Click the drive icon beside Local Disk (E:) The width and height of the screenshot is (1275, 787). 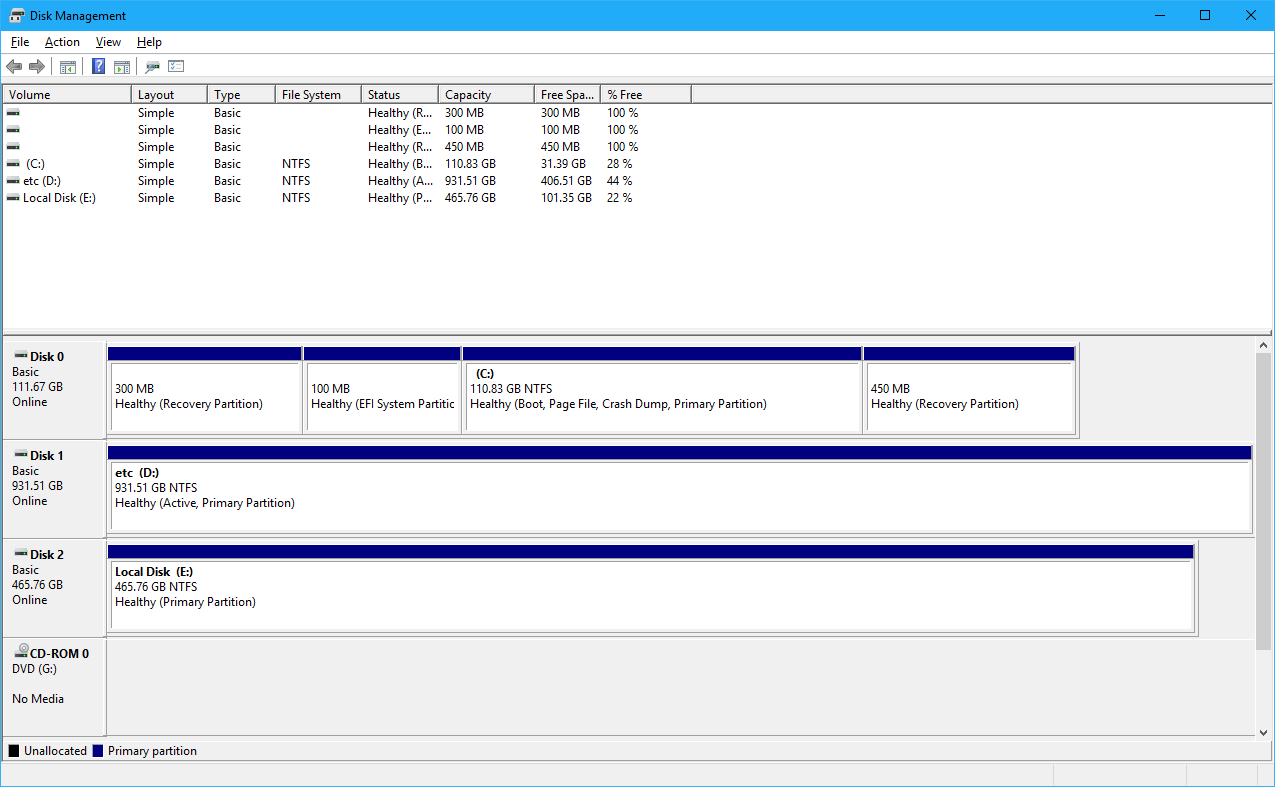(x=13, y=198)
